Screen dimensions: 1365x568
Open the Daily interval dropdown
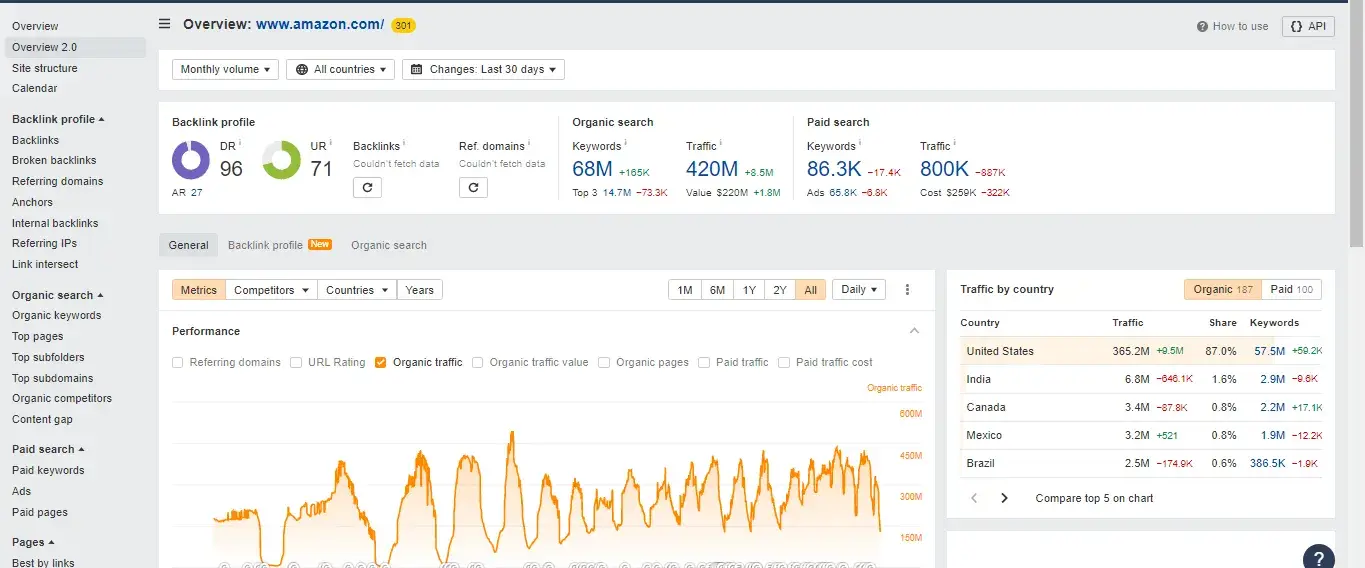[x=859, y=290]
